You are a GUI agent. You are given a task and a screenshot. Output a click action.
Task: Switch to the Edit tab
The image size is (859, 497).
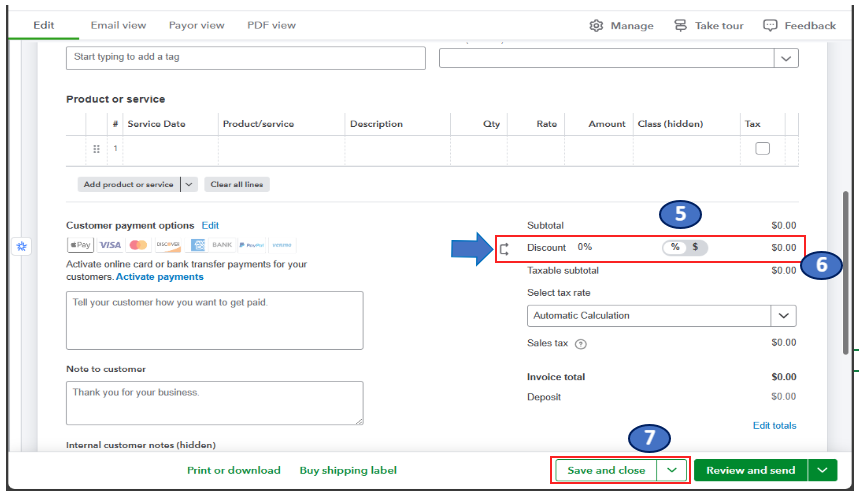(x=44, y=25)
